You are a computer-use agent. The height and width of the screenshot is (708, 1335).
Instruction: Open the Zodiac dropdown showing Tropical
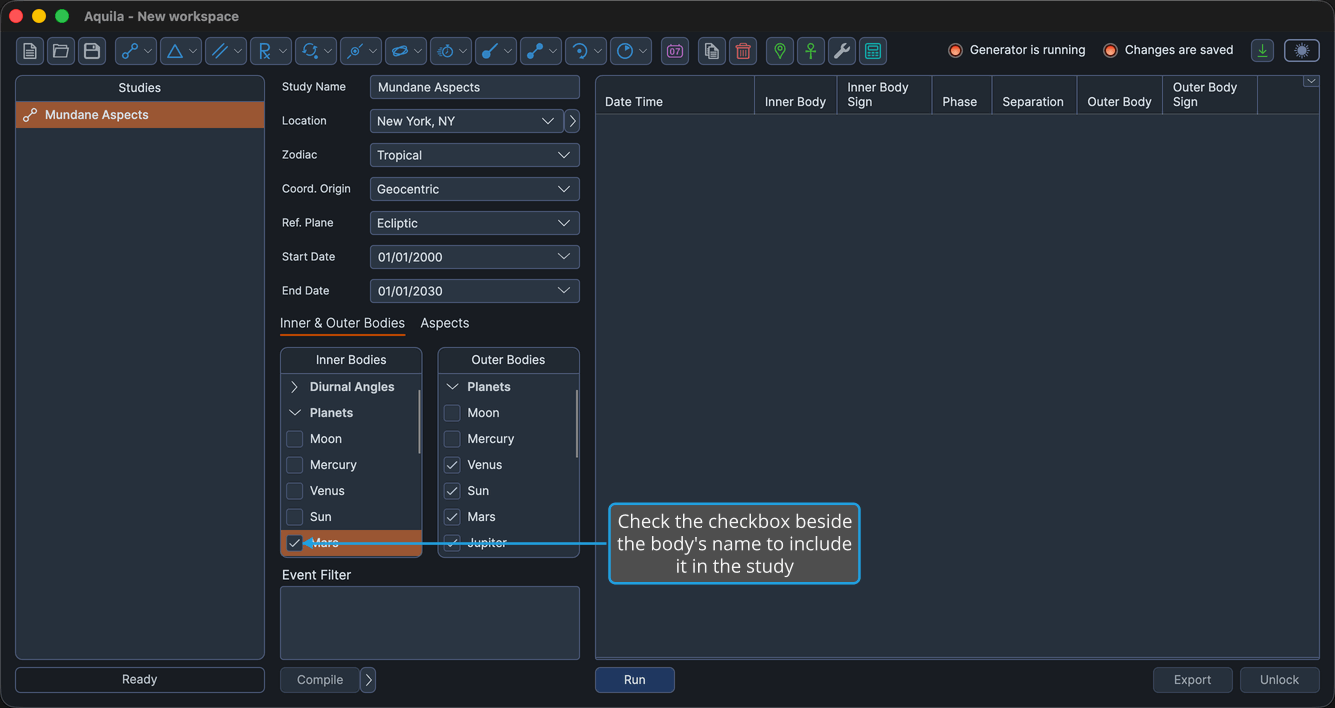pos(475,155)
